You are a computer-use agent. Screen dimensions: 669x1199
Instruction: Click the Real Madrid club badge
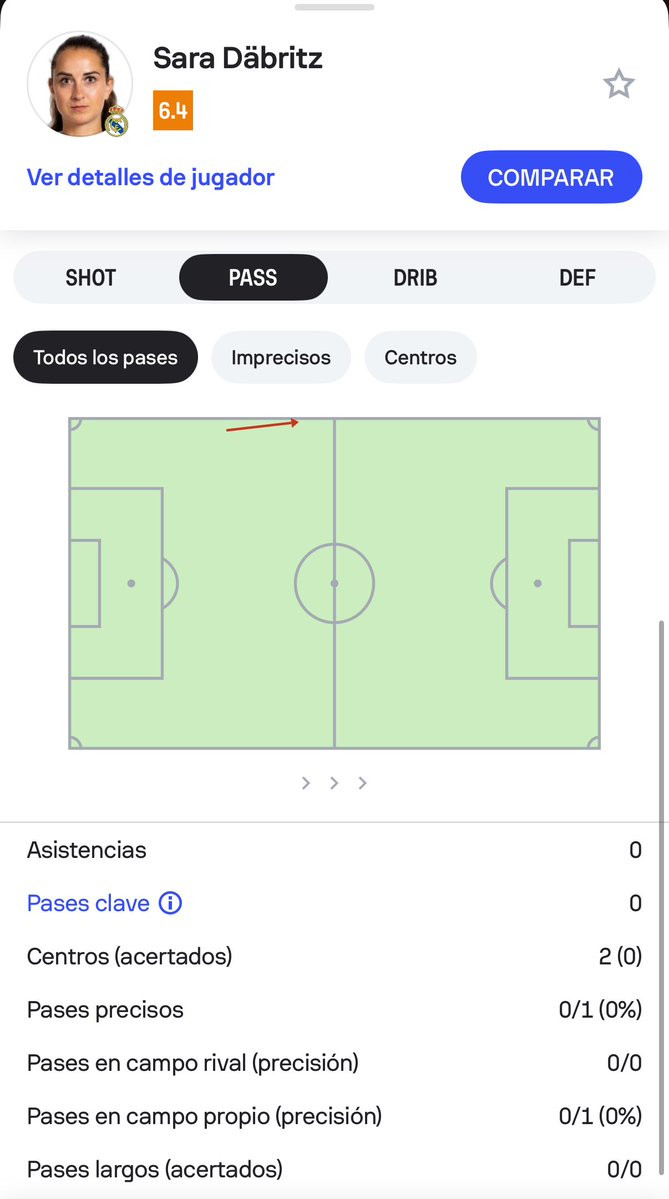[117, 121]
